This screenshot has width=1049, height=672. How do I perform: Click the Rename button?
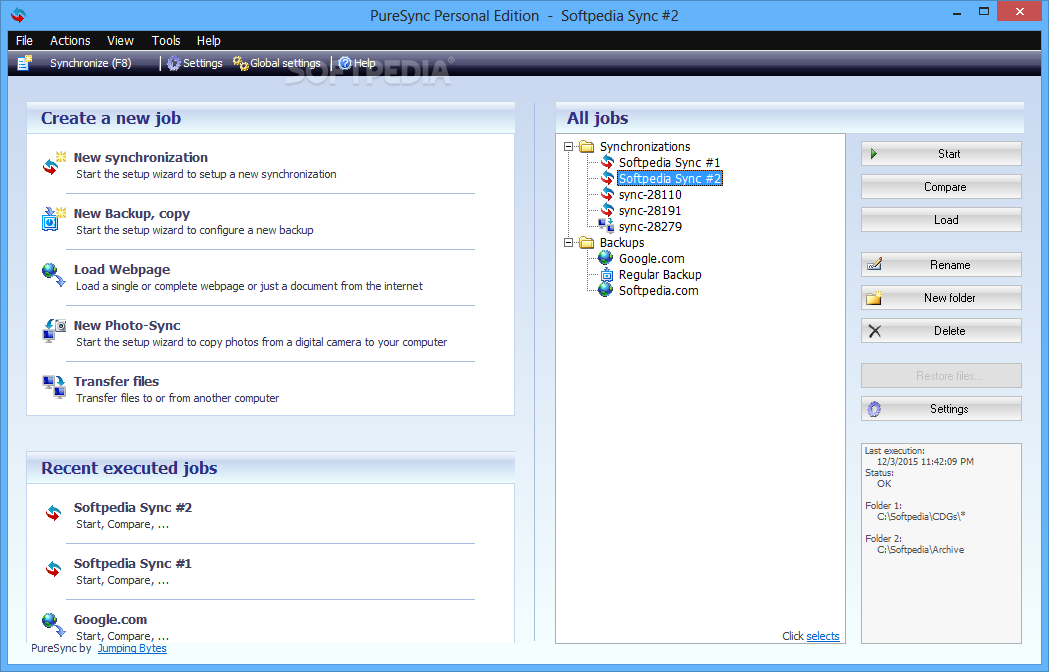(x=941, y=264)
